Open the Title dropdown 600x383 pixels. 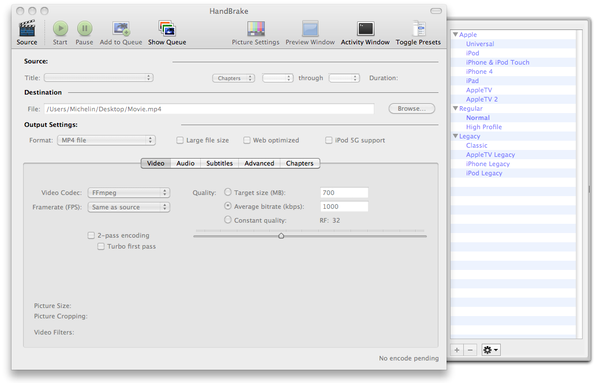(99, 78)
